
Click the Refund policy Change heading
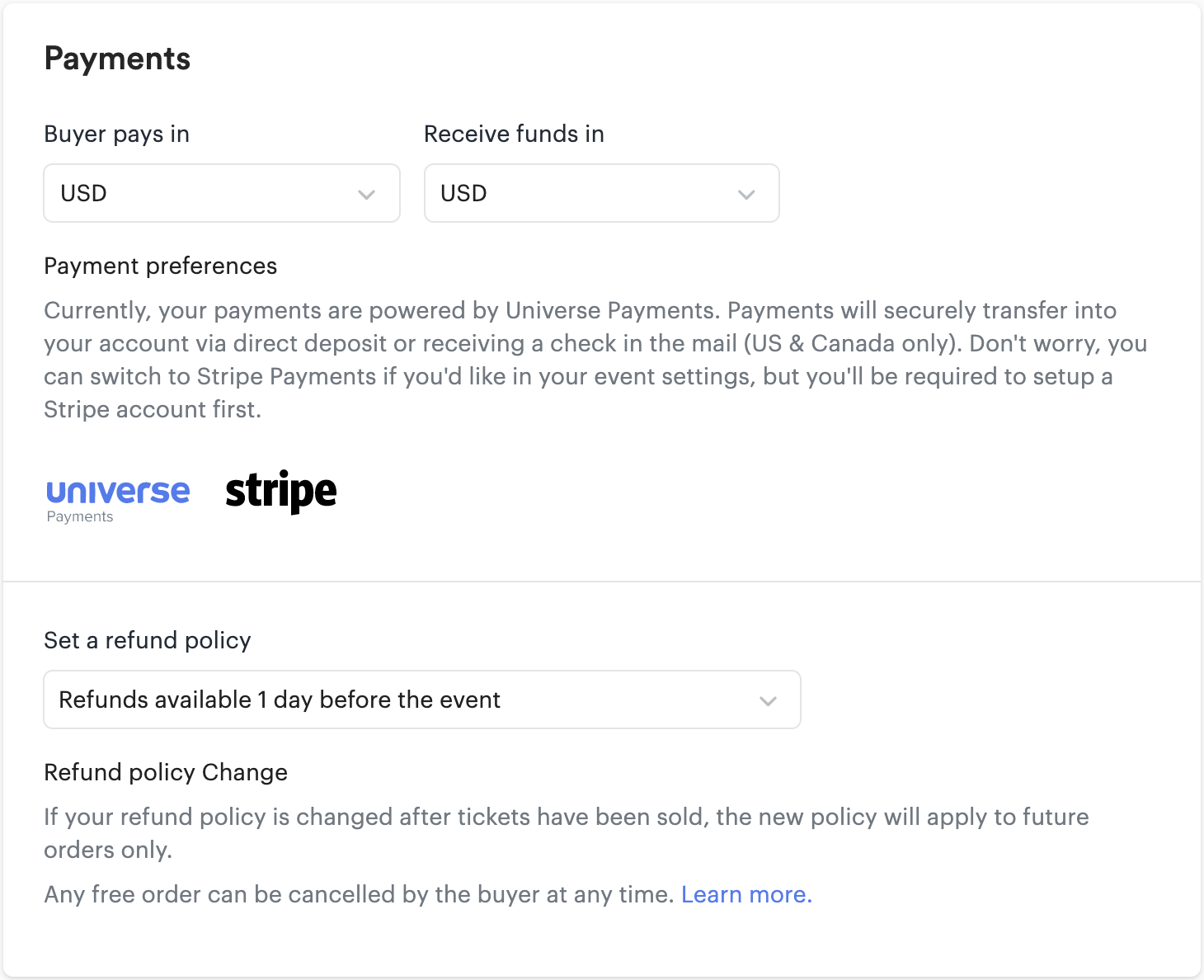(165, 772)
